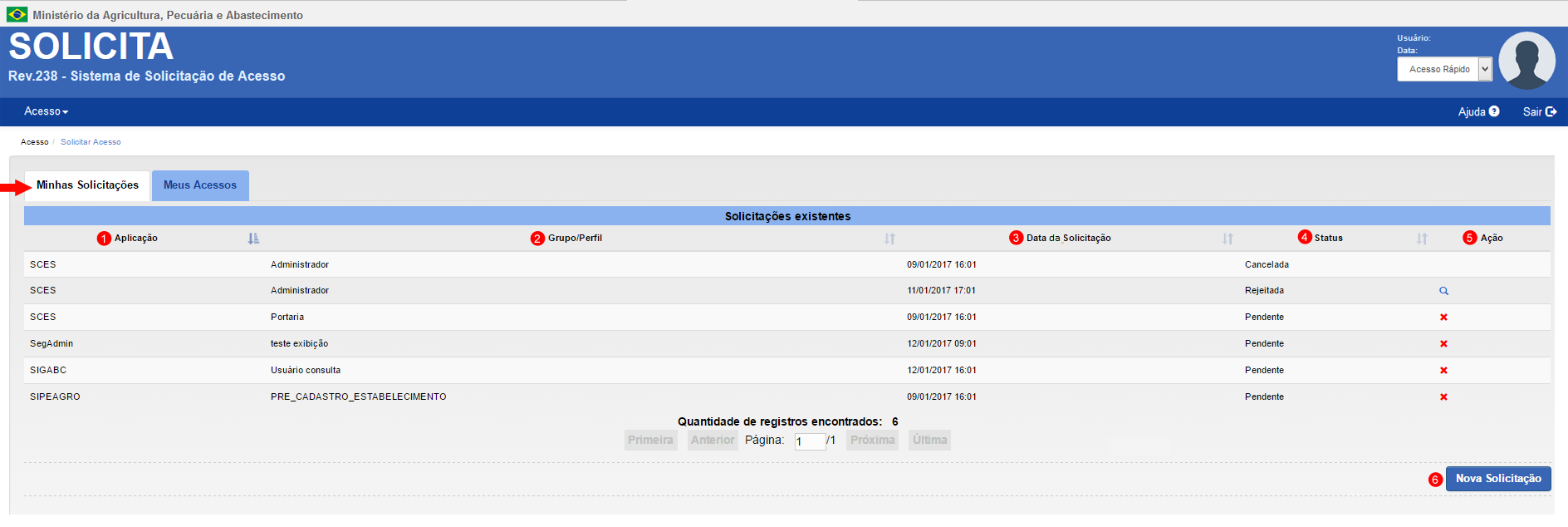Click the magnifier icon for Rejeitada request
This screenshot has height=527, width=1568.
click(1443, 291)
